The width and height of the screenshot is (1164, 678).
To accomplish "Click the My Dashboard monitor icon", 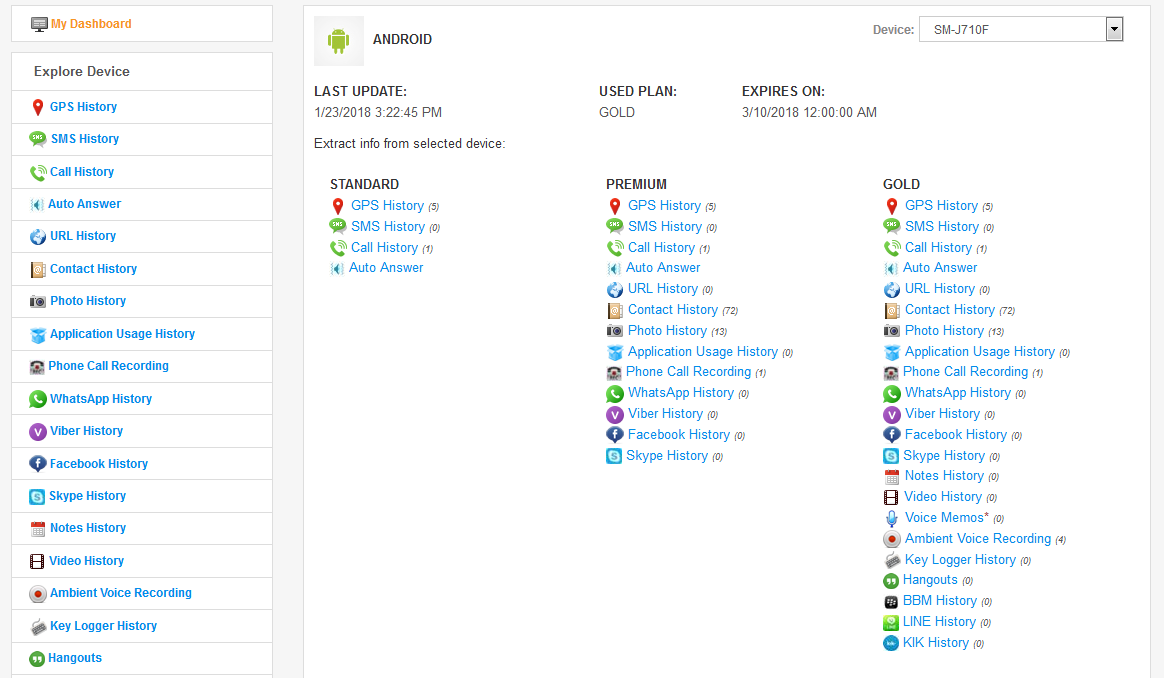I will (39, 25).
